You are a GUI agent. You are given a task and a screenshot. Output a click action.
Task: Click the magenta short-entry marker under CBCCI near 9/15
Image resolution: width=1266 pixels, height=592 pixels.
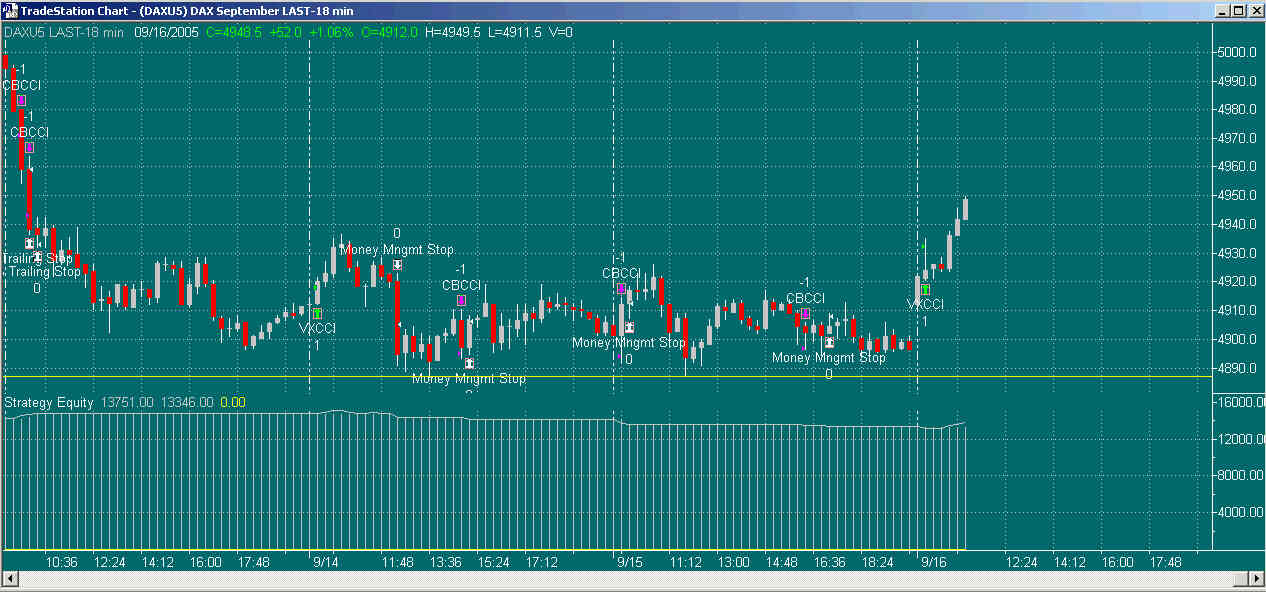coord(621,288)
